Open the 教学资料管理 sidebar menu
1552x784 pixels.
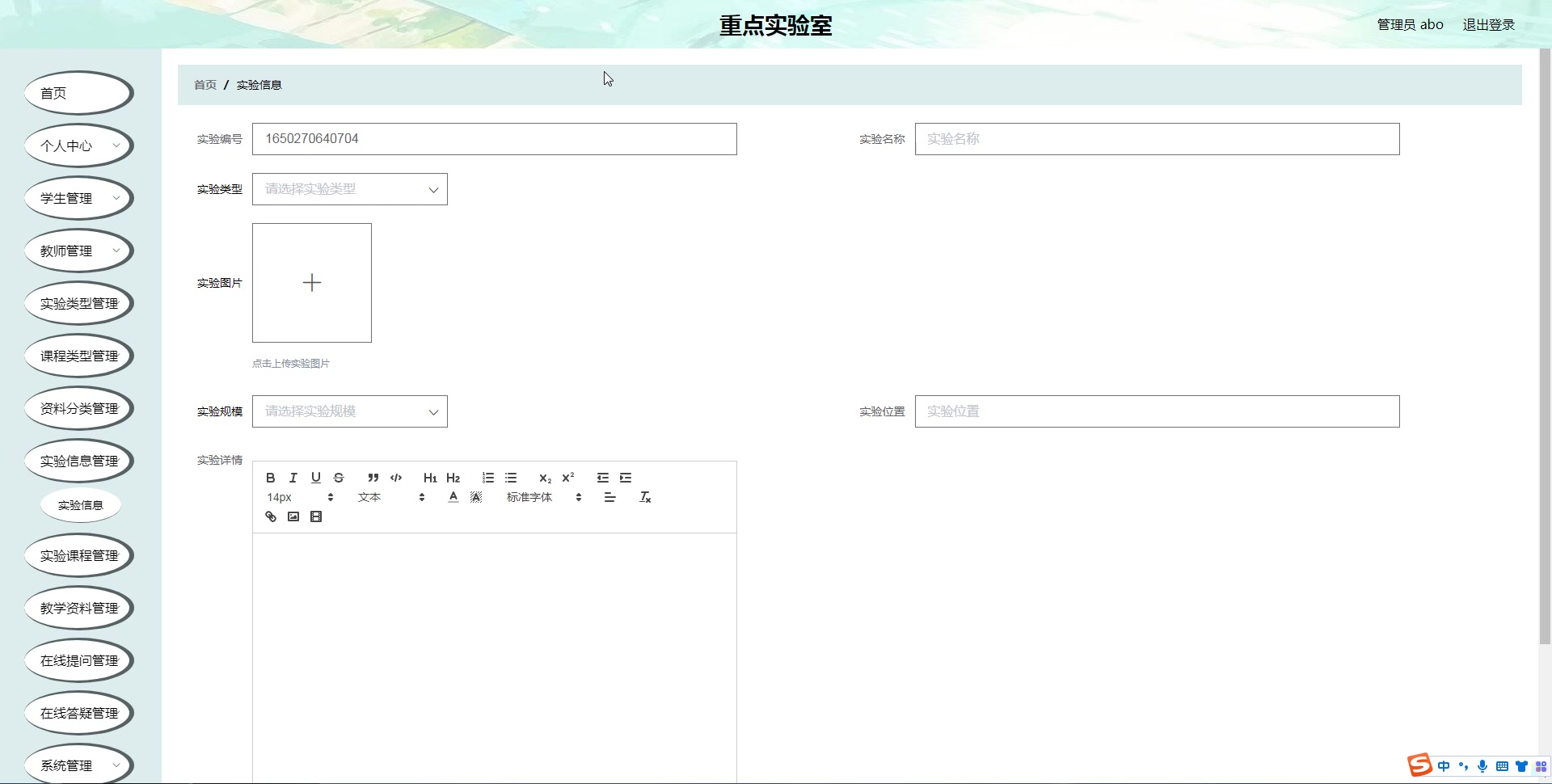pyautogui.click(x=78, y=607)
